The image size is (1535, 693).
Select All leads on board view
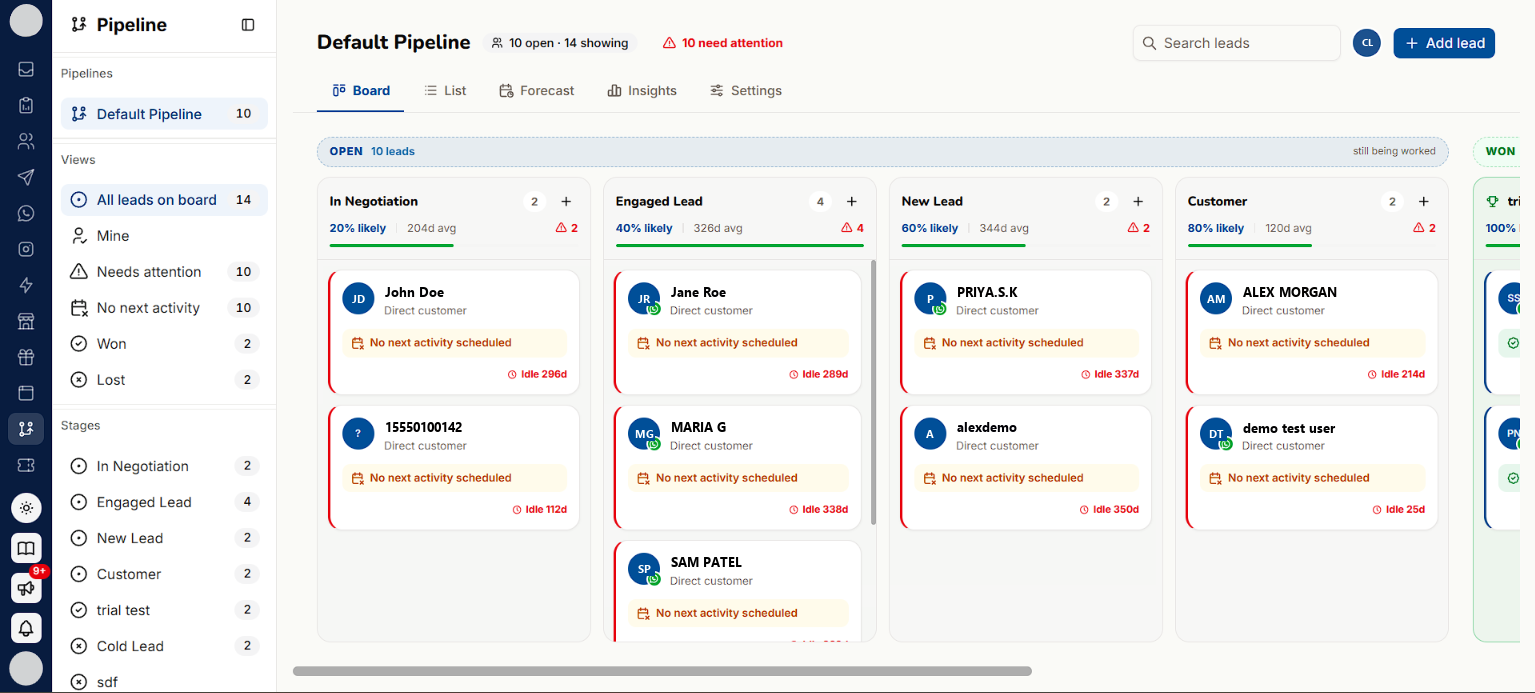click(164, 200)
